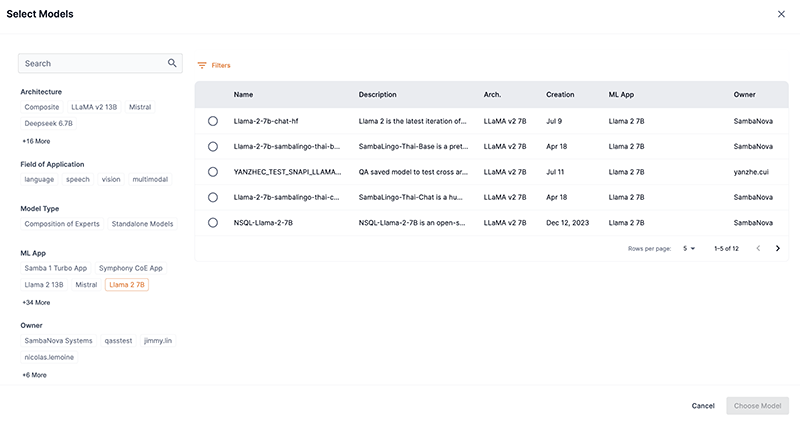Close the Select Models dialog
This screenshot has height=421, width=800.
click(781, 14)
